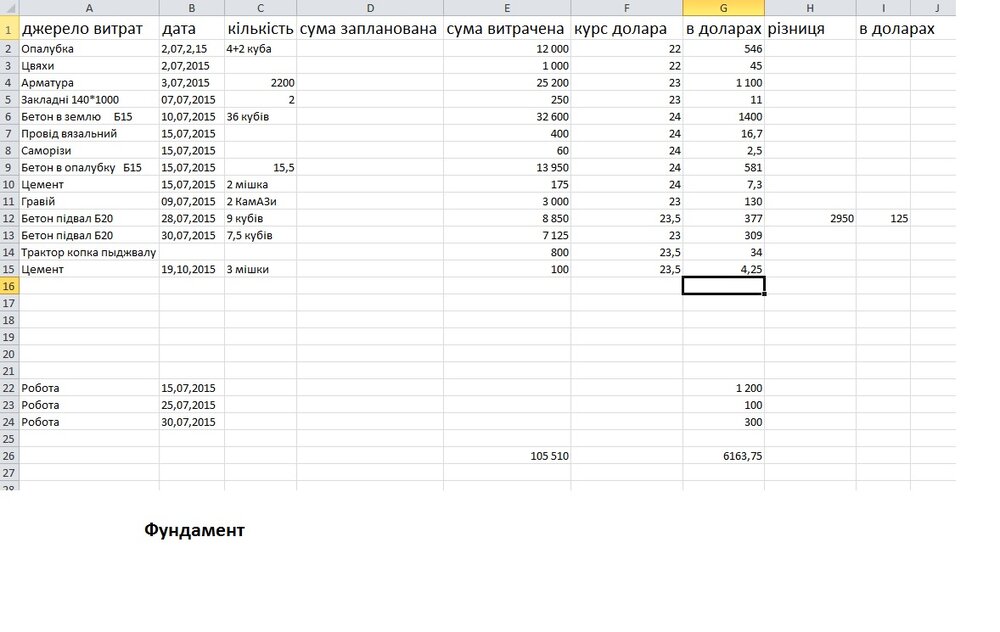Select the quantity cell '3 мішки'
The image size is (1000, 632).
(x=260, y=269)
